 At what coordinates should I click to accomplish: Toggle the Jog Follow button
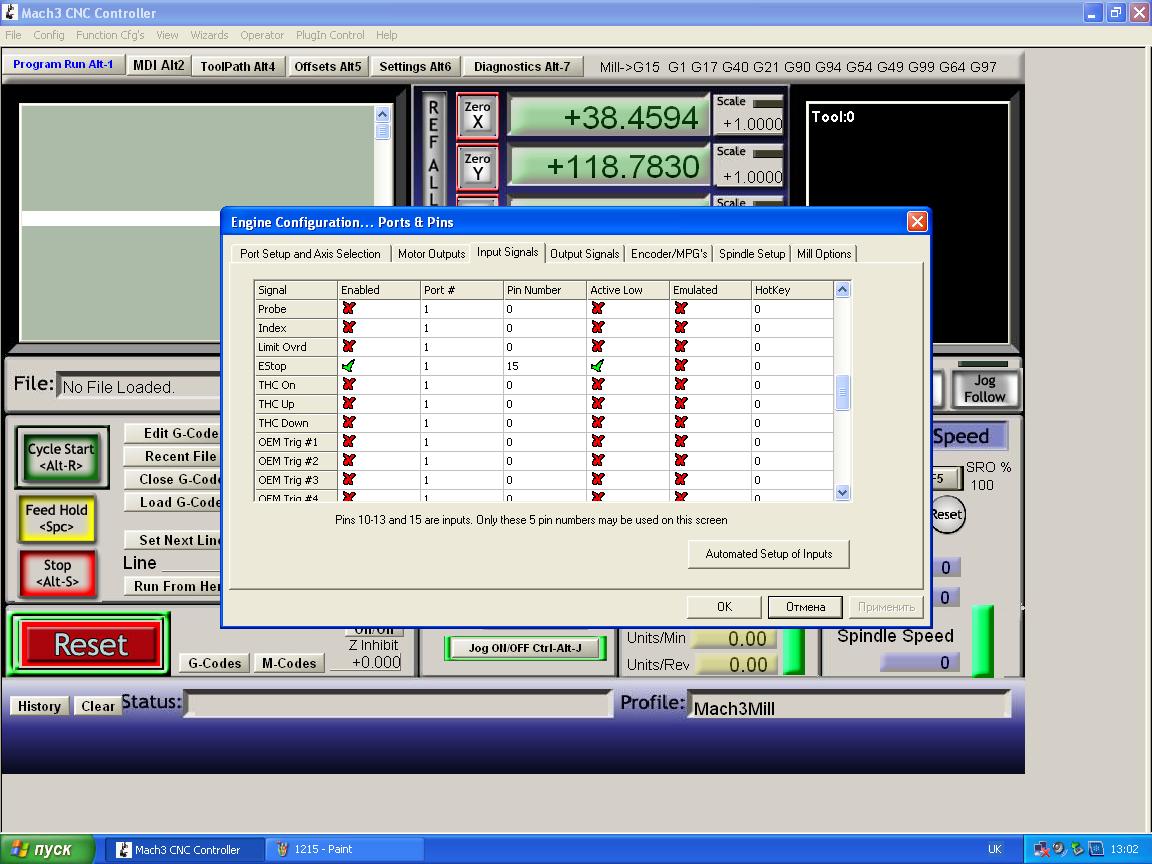984,389
